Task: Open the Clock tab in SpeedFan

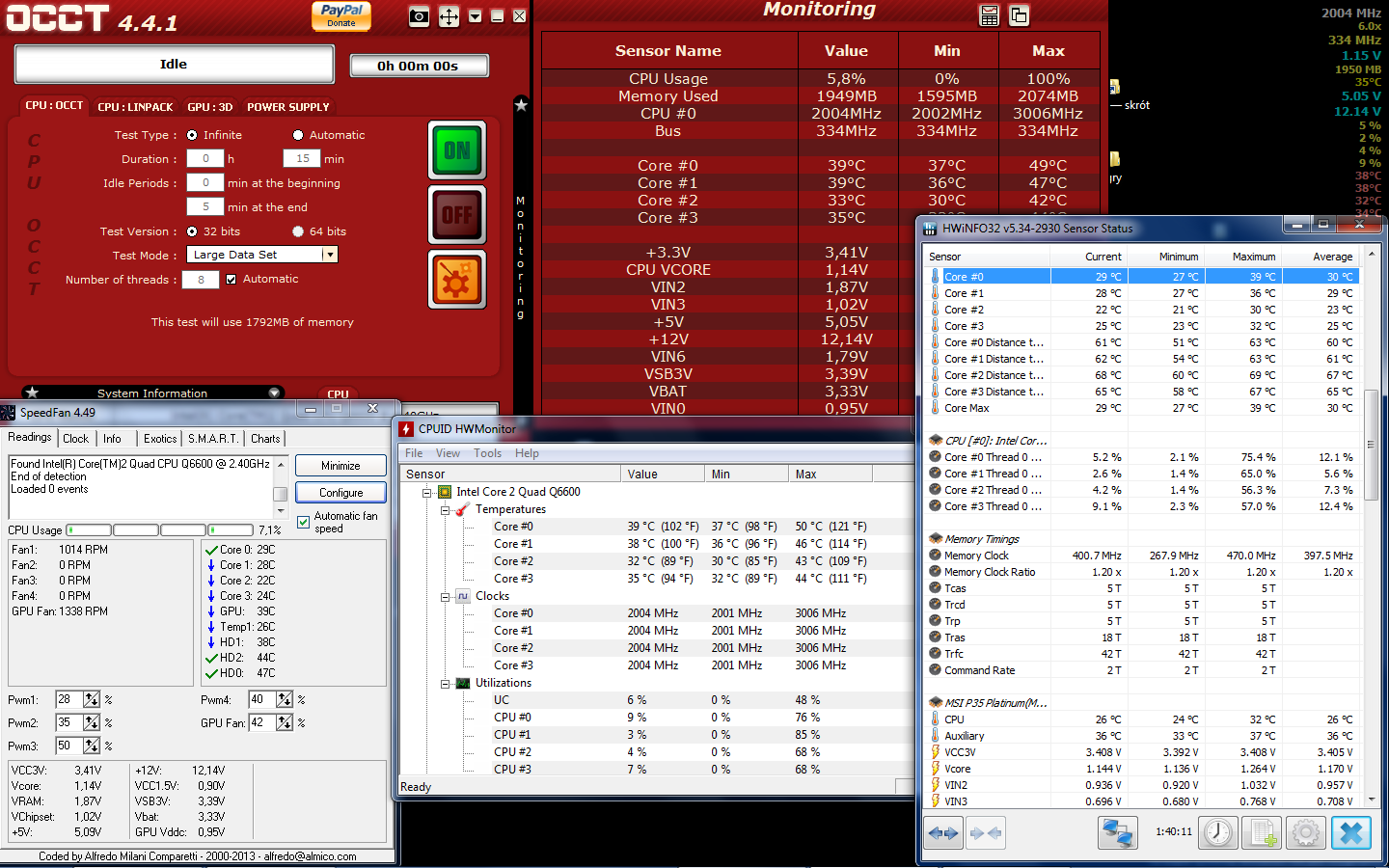Action: [x=76, y=439]
